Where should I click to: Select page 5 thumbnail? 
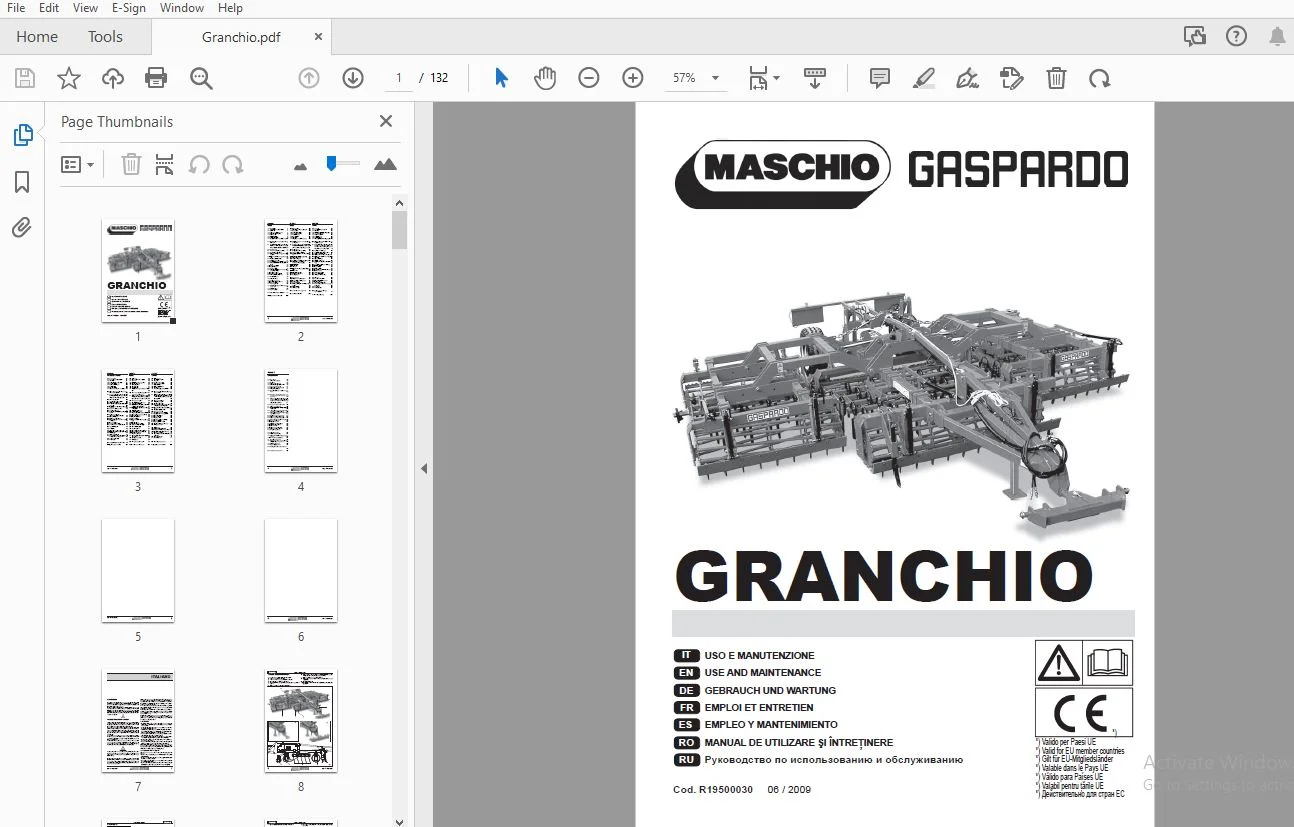[x=138, y=571]
